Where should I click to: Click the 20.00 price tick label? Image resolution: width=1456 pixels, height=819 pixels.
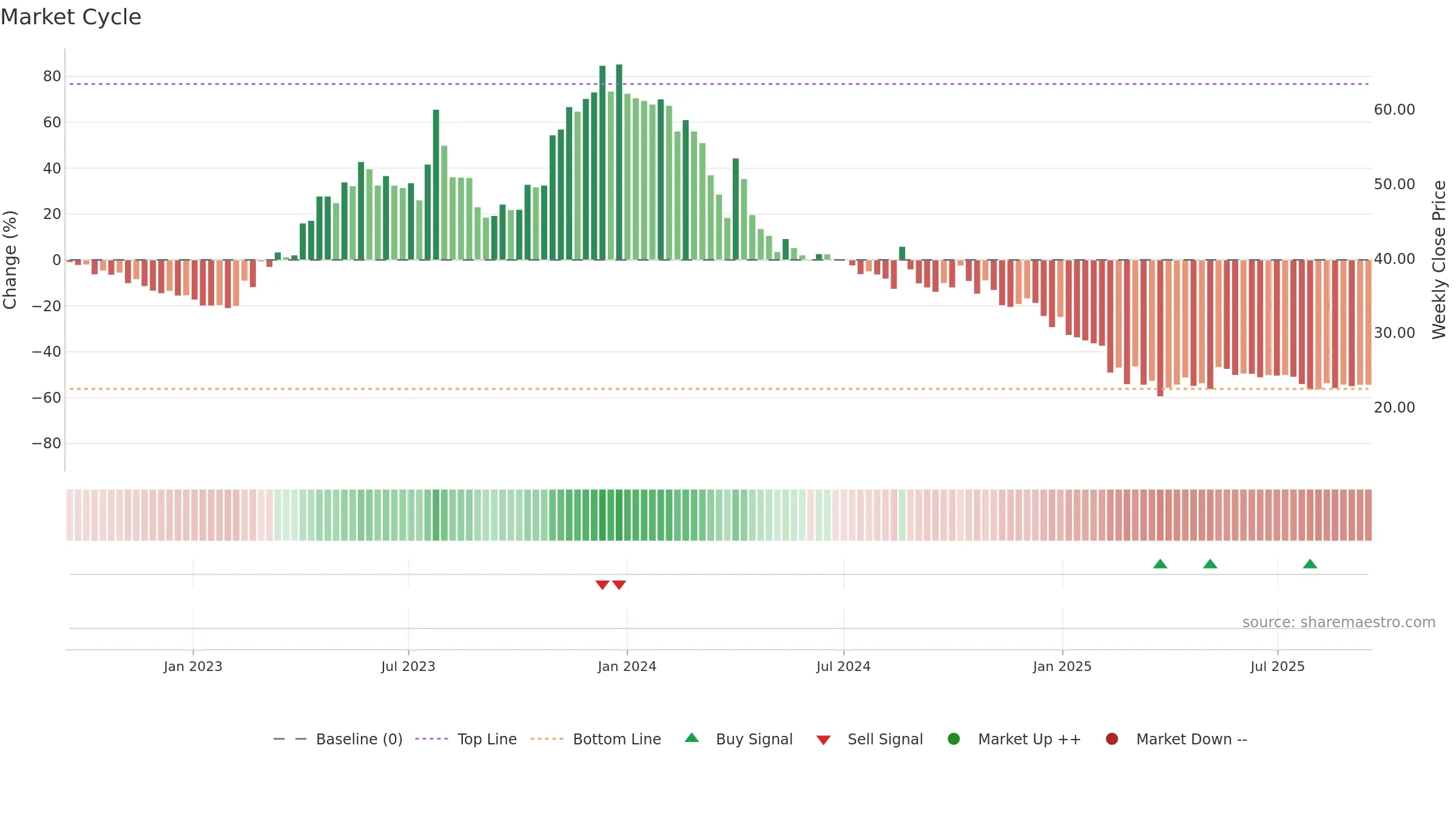tap(1394, 408)
